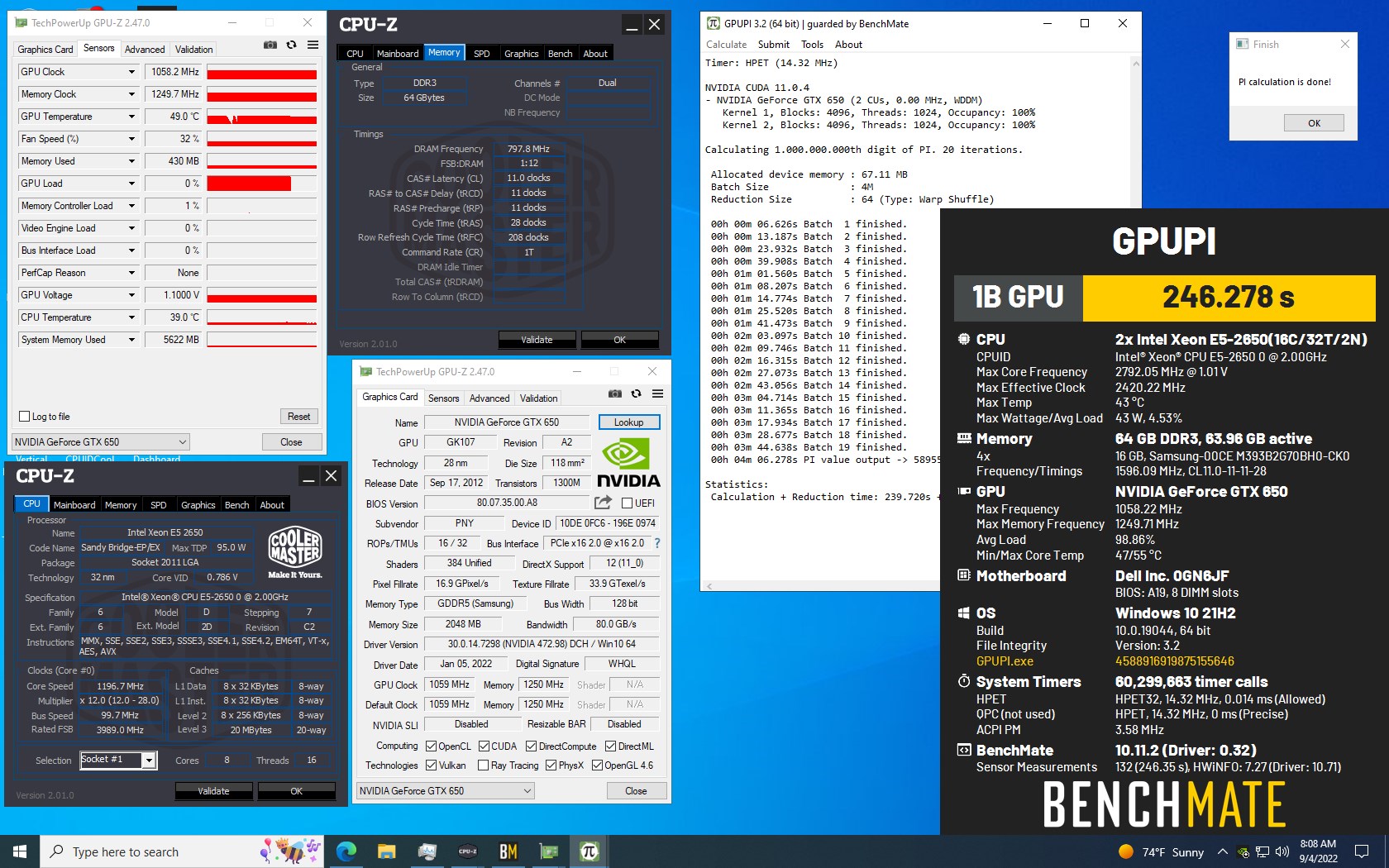This screenshot has width=1389, height=868.
Task: Open CPU-Z Socket #1 selection dropdown
Action: pos(118,760)
